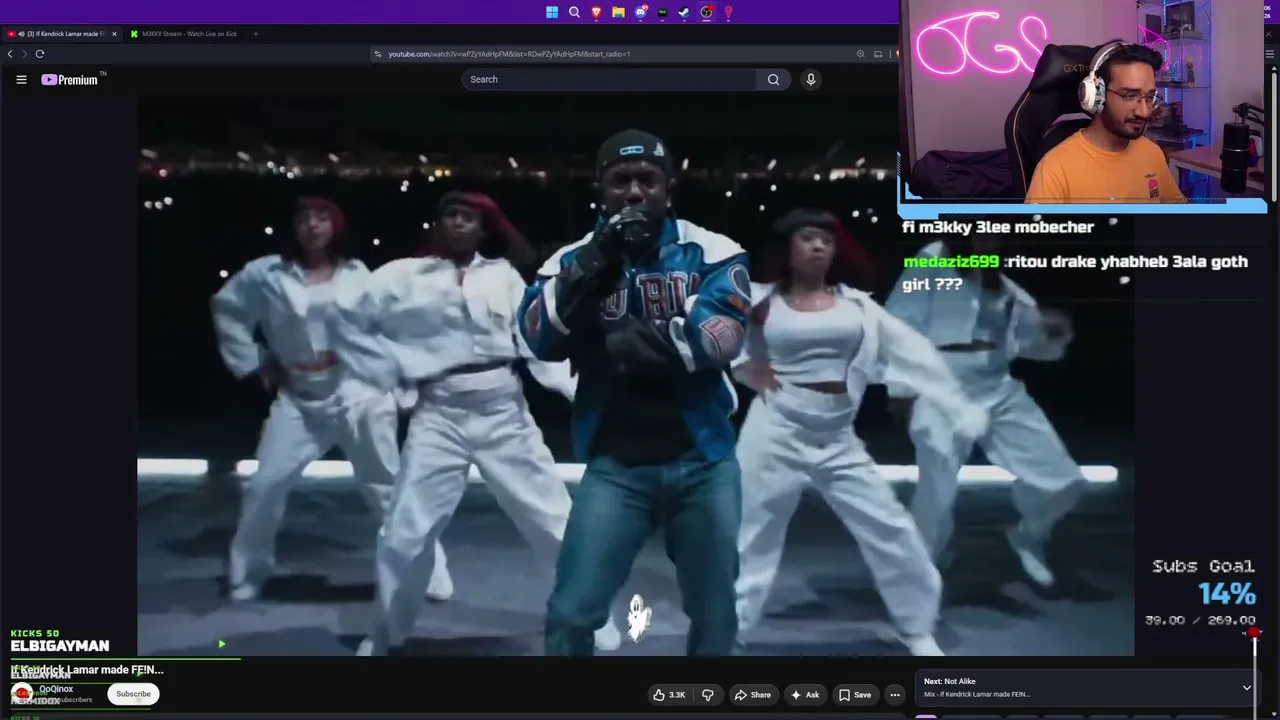Switch to the Kendrick Lamar YouTube tab
1280x720 pixels.
(61, 34)
